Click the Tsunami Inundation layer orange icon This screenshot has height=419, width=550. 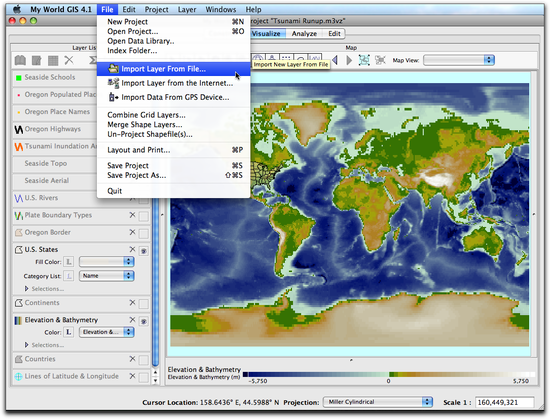coord(19,147)
